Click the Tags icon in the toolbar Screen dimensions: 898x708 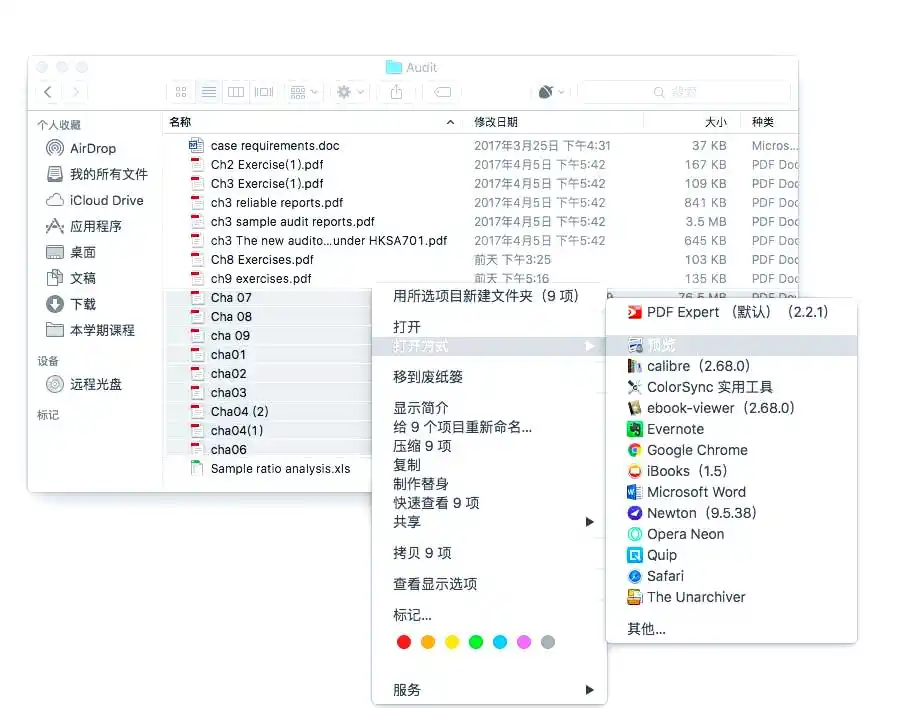click(441, 92)
